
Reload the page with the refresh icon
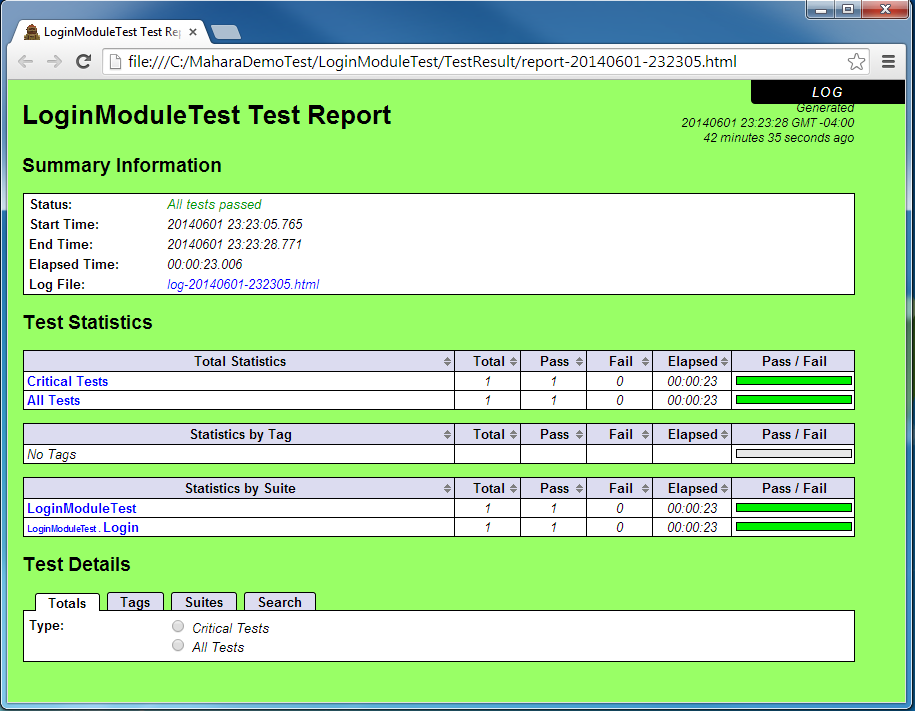[x=83, y=61]
